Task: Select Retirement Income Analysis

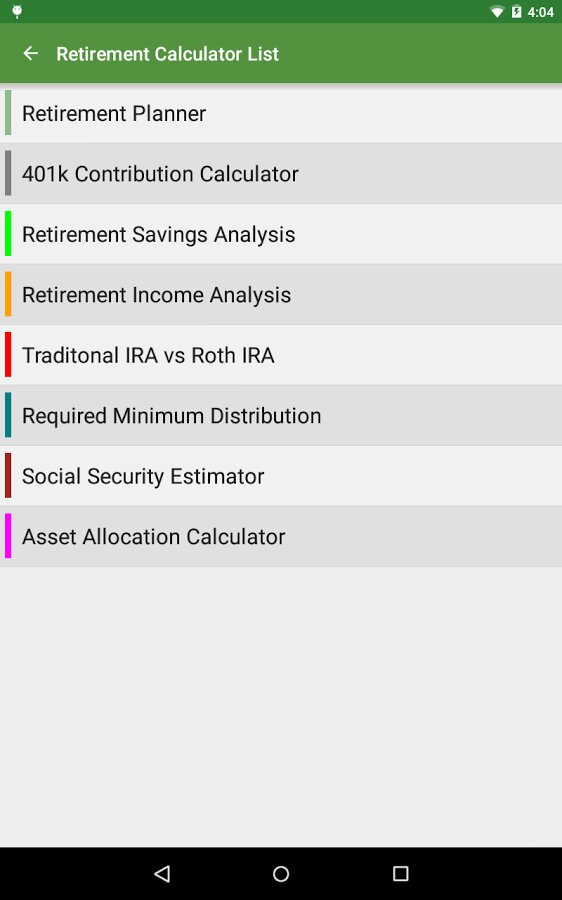Action: pos(281,294)
